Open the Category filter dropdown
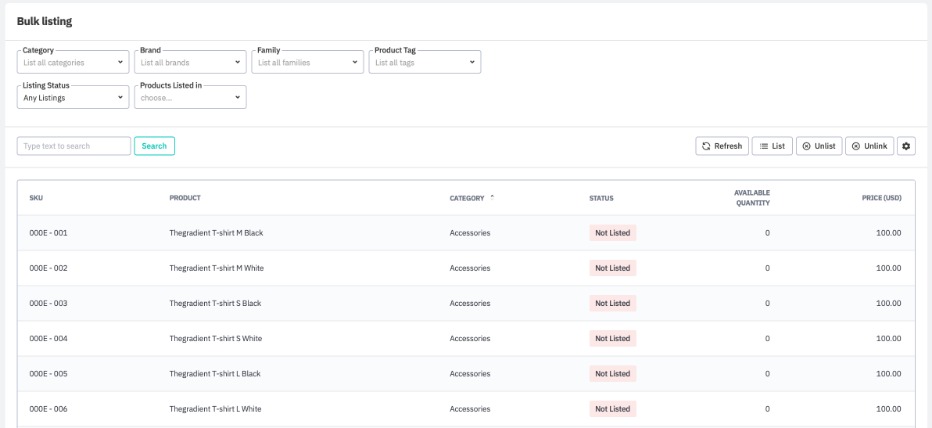Image resolution: width=932 pixels, height=428 pixels. 74,62
